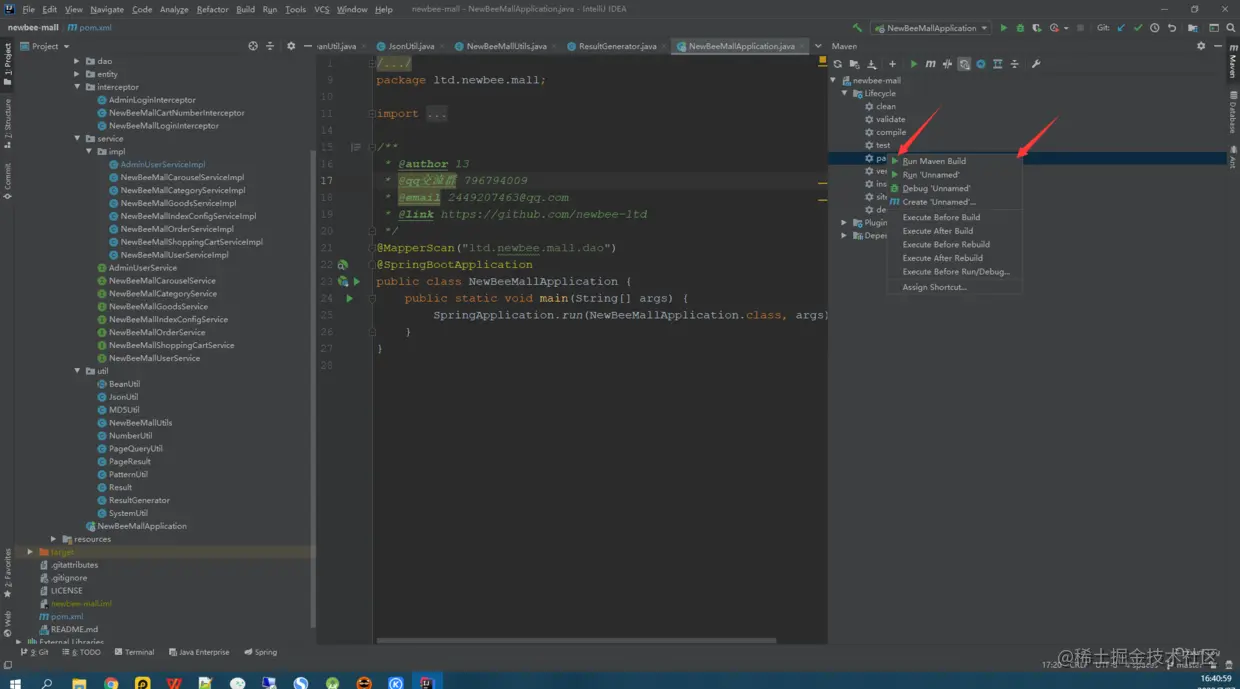Open Java Enterprise tool window

tap(199, 652)
